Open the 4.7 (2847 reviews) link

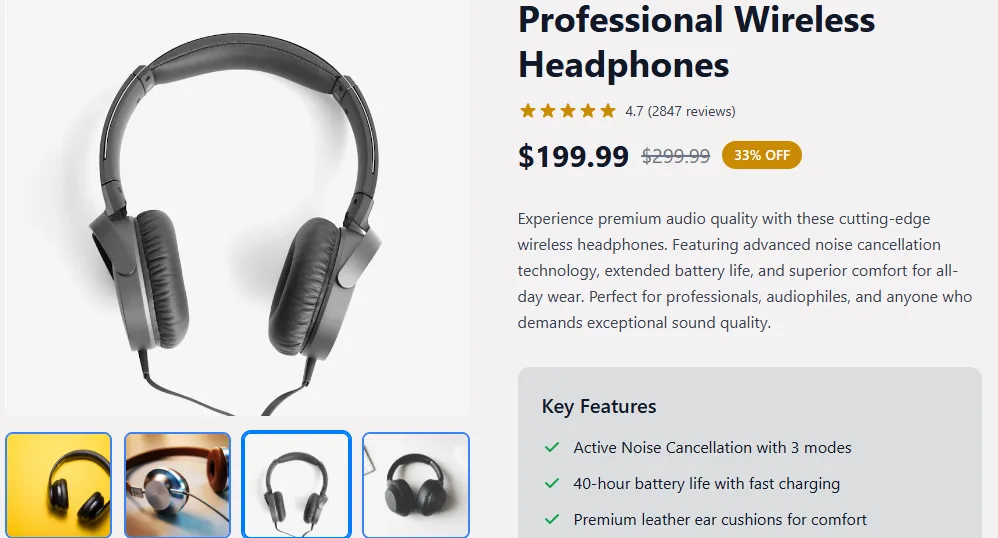click(x=680, y=111)
